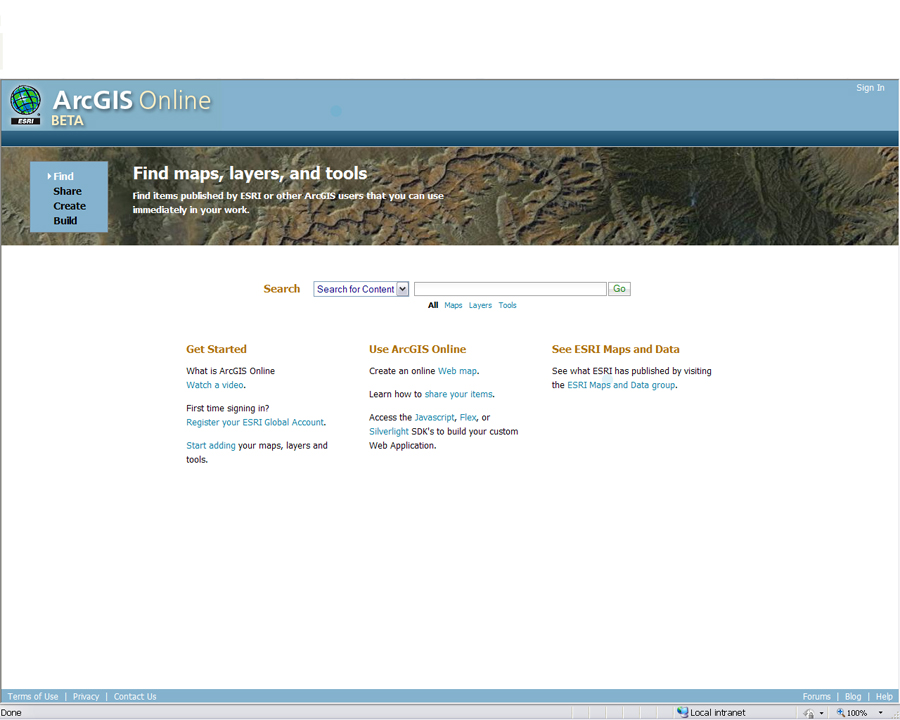Click the Sign In link
The image size is (900, 720).
(x=870, y=88)
